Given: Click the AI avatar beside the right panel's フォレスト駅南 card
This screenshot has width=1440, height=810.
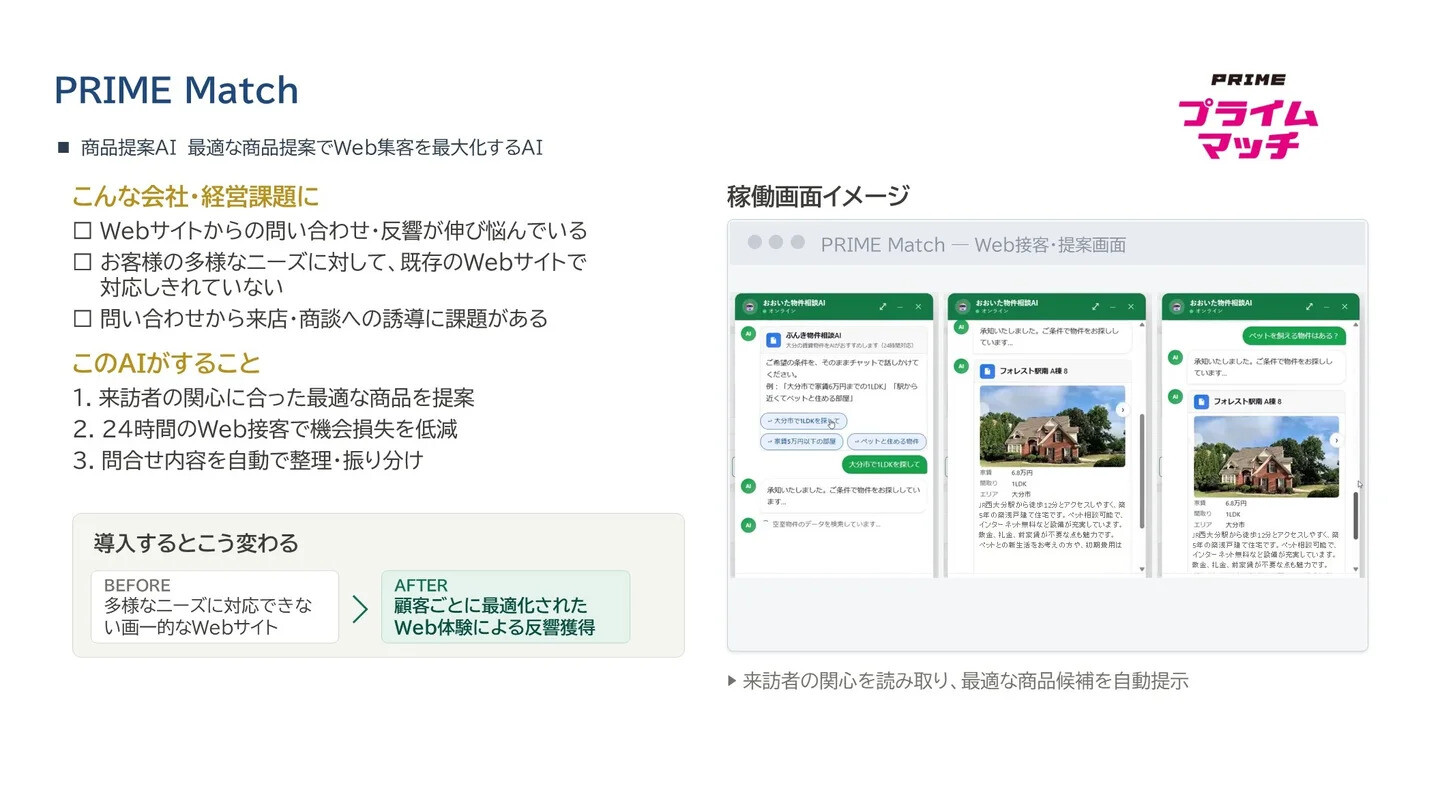Looking at the screenshot, I should point(1175,396).
